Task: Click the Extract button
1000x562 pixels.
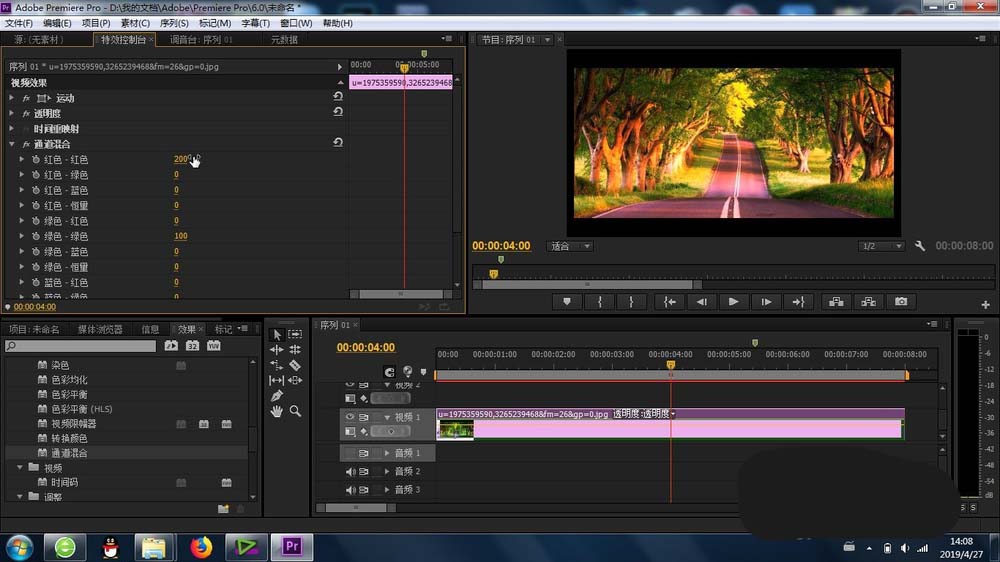Action: point(869,302)
